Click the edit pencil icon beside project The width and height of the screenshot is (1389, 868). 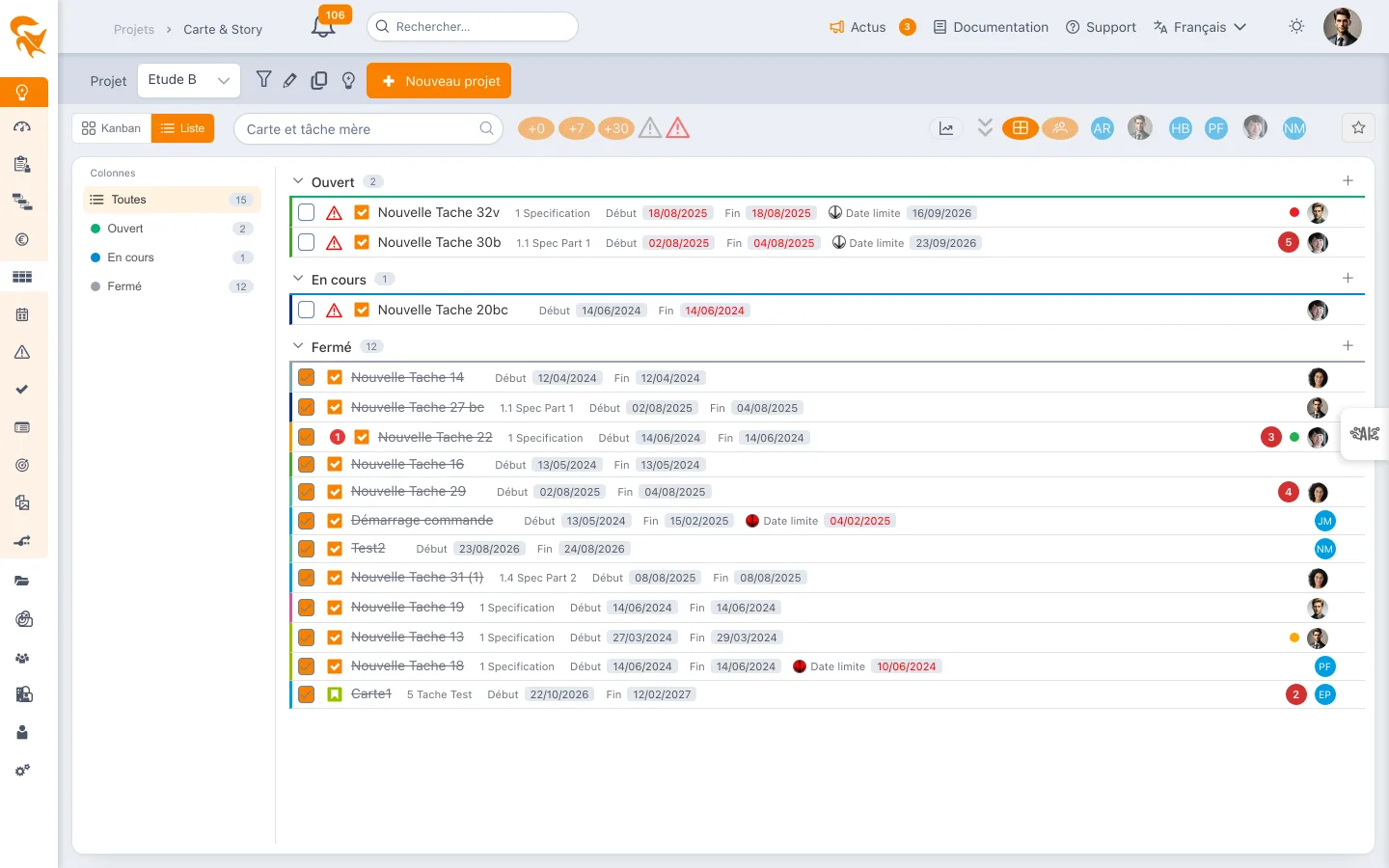[x=290, y=81]
